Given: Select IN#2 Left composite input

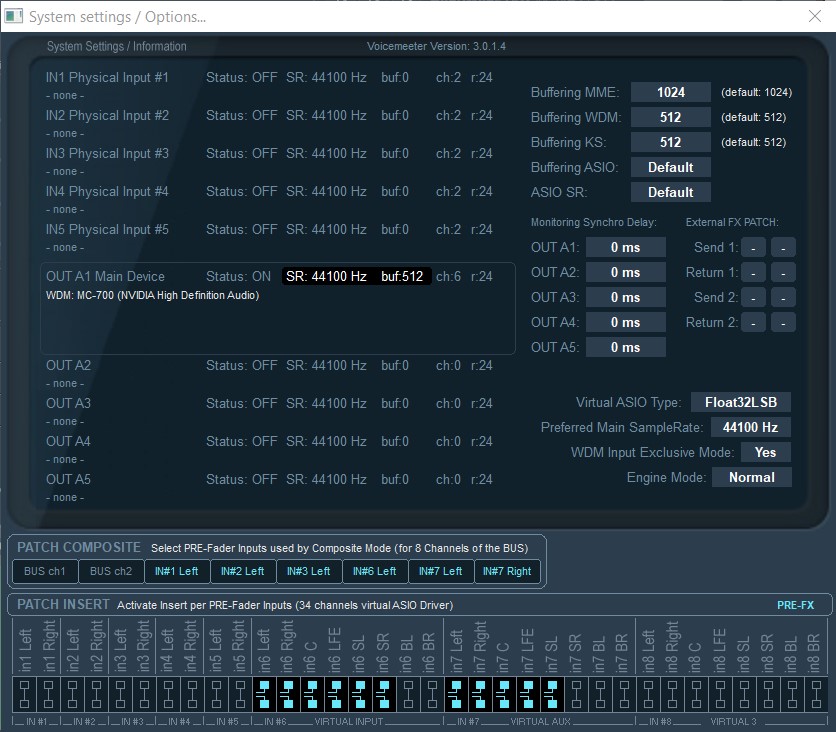Looking at the screenshot, I should (x=243, y=571).
